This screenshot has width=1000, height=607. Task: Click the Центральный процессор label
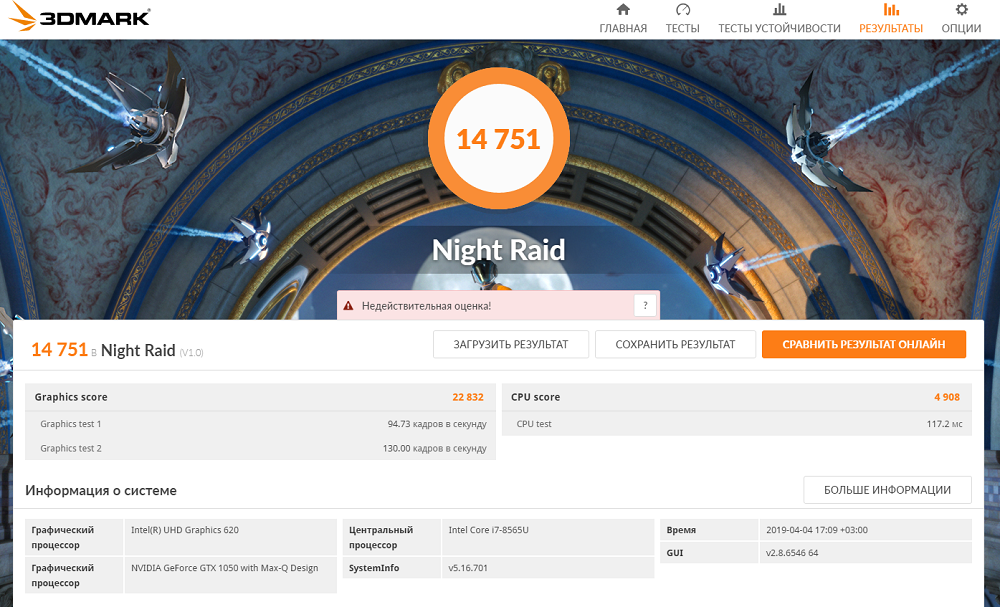click(x=381, y=538)
